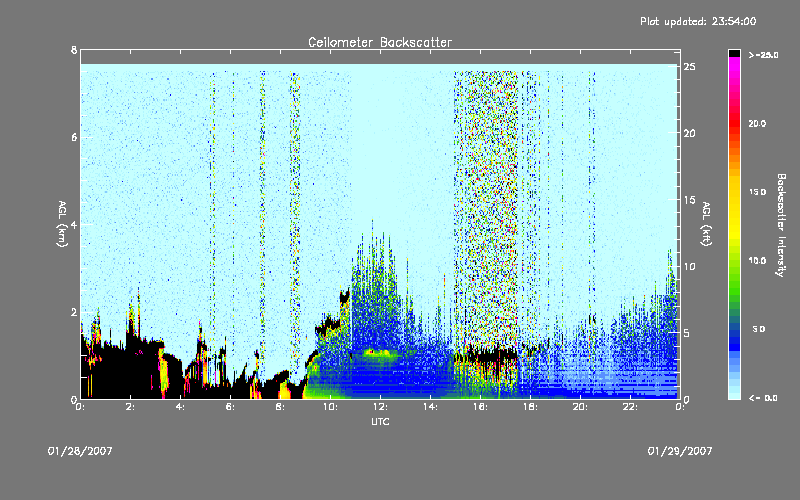Click the "AGL (km)" axis label
The width and height of the screenshot is (800, 500).
(x=62, y=224)
